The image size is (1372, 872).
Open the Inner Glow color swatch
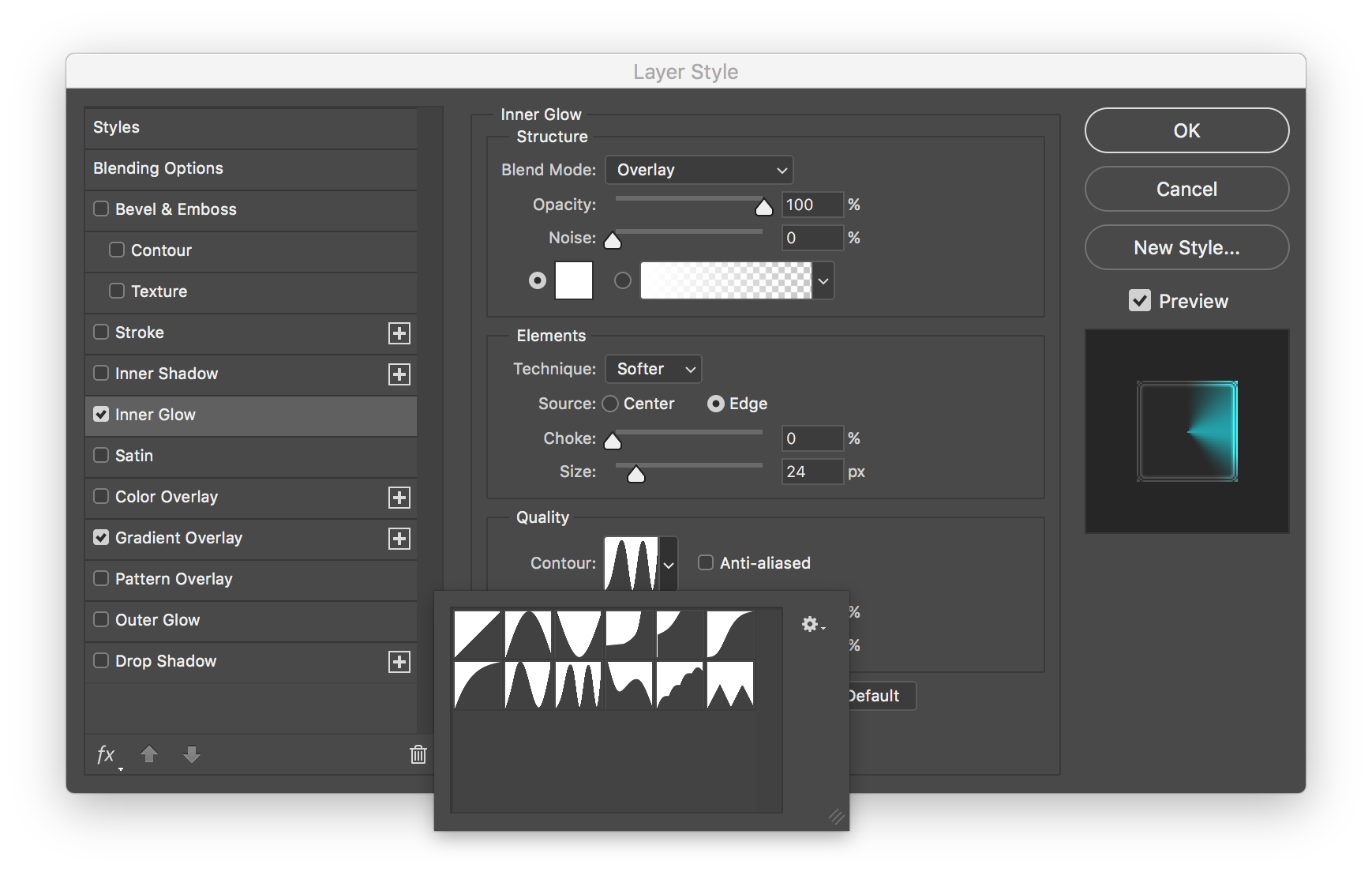click(574, 280)
